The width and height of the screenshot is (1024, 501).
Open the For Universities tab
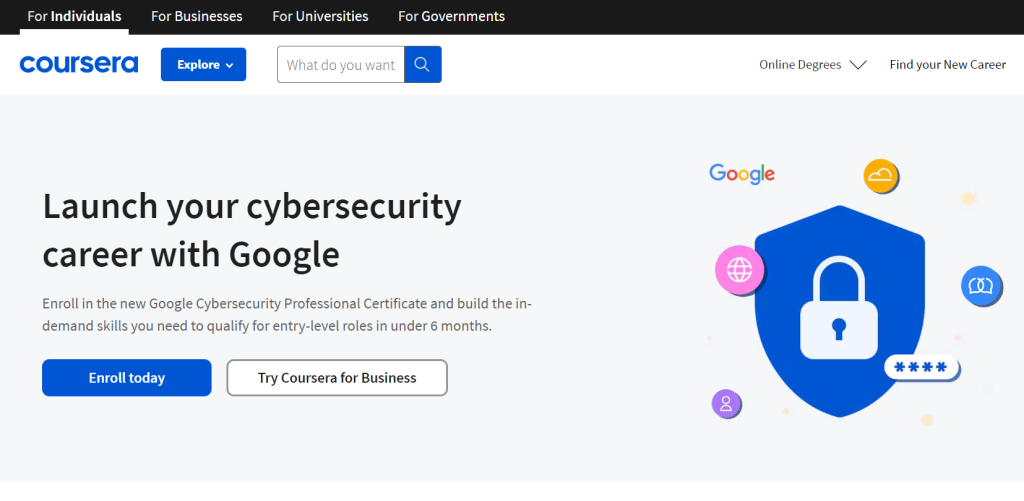[320, 16]
